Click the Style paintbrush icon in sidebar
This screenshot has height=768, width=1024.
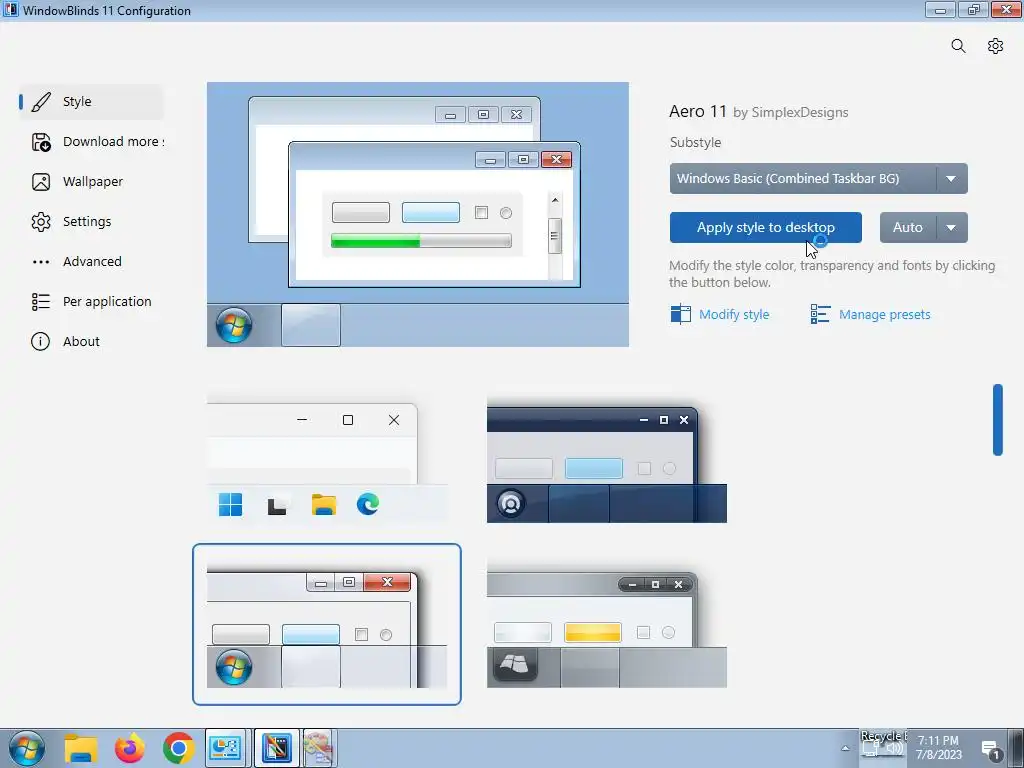click(x=40, y=102)
